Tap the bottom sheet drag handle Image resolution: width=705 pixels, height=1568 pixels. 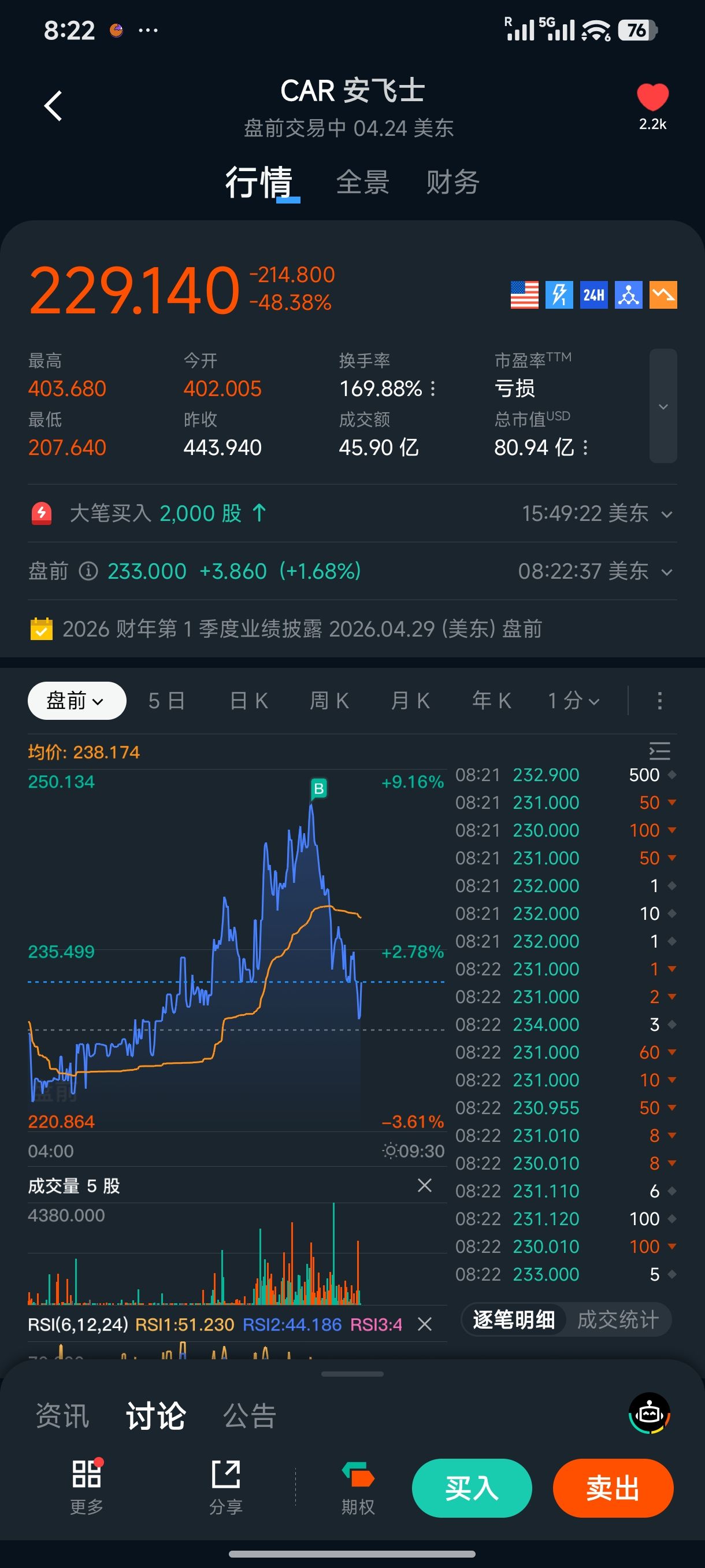click(352, 1374)
